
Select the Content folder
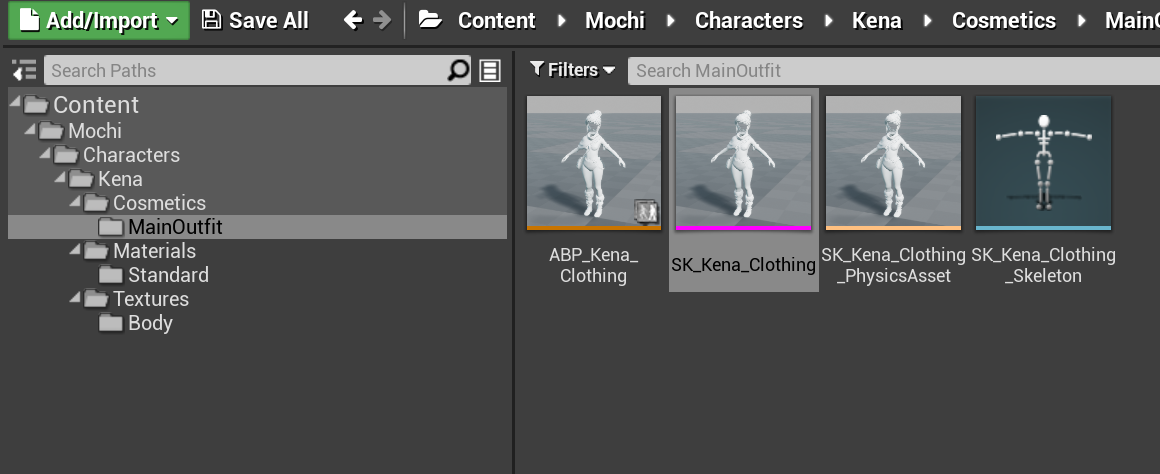81,105
